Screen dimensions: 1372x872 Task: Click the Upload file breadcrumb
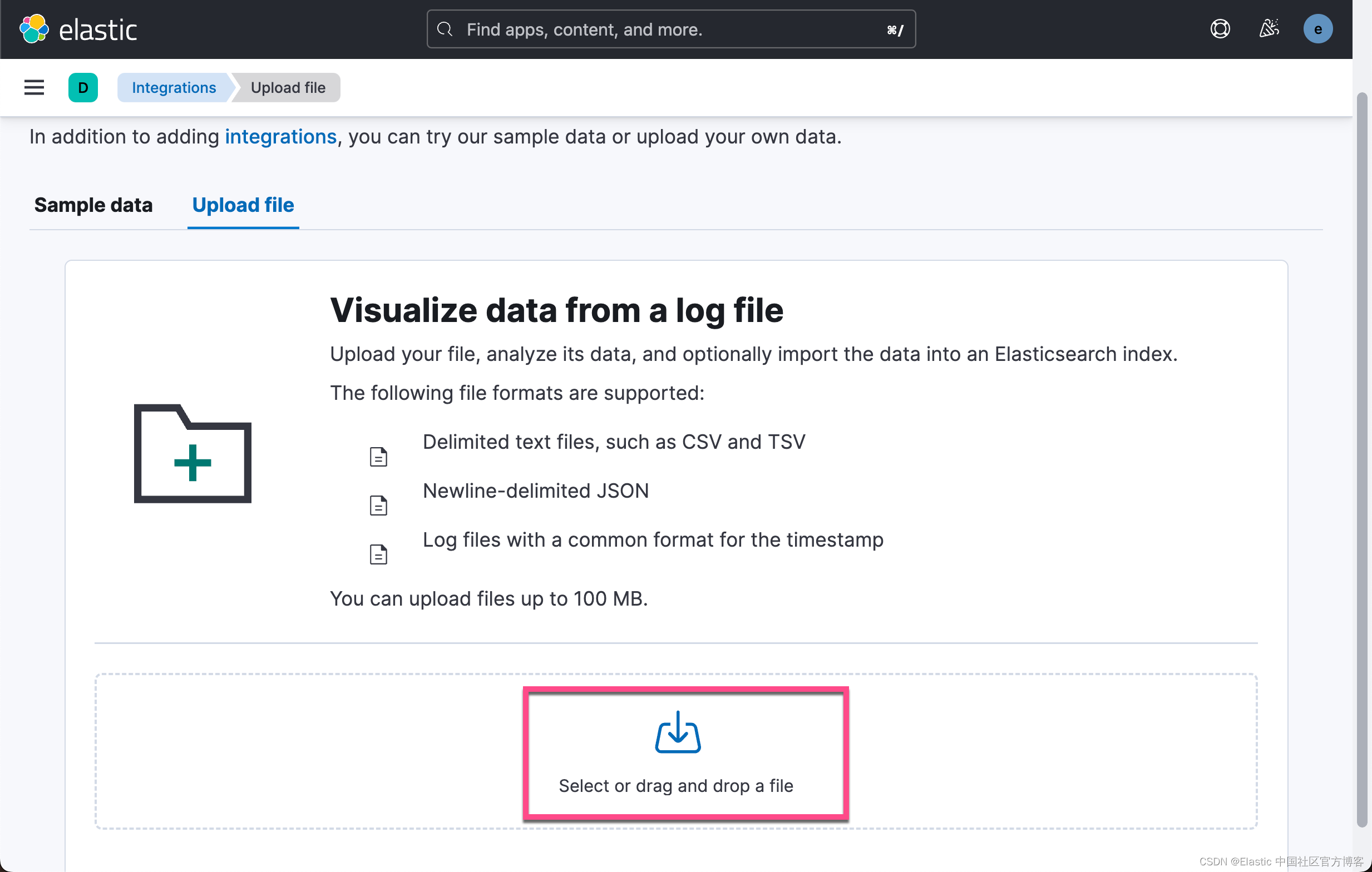click(287, 87)
